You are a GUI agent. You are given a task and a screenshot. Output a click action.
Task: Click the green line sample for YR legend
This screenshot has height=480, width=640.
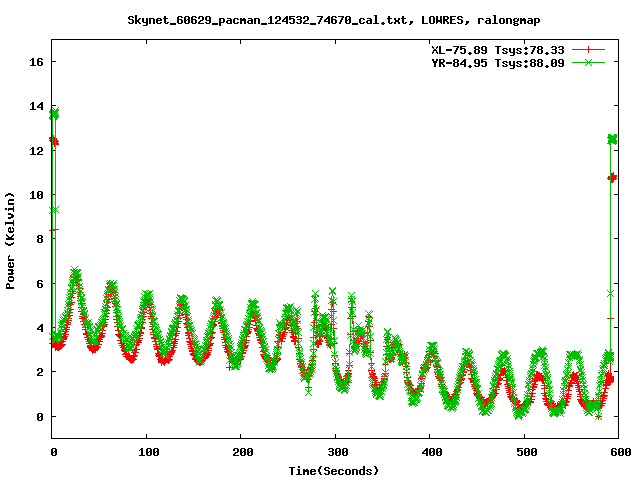[x=588, y=63]
